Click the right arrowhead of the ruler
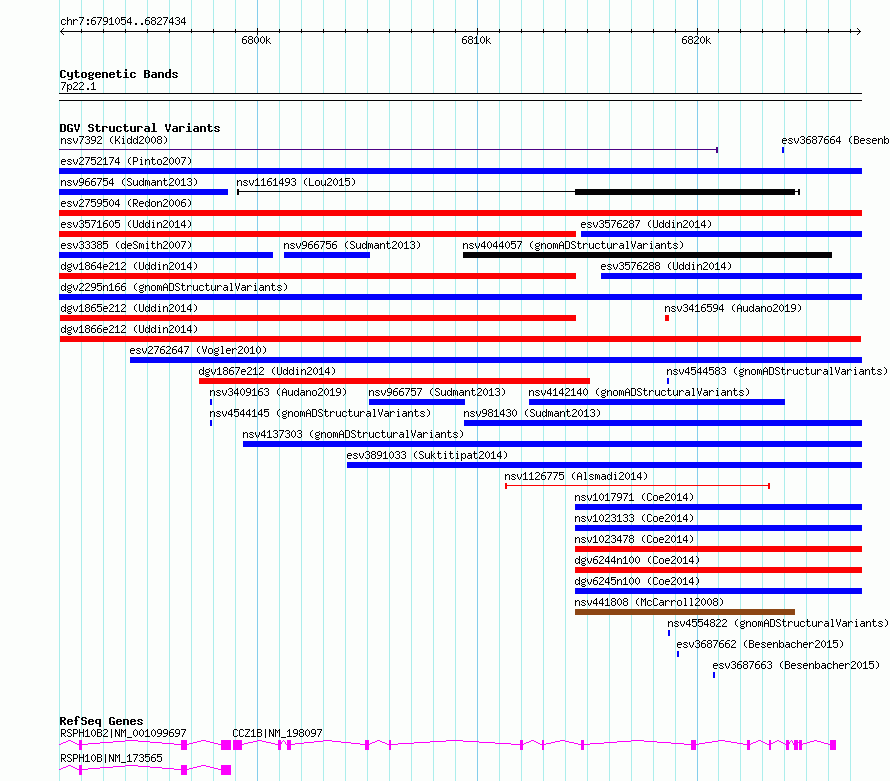Screen dimensions: 890x781 tap(859, 31)
